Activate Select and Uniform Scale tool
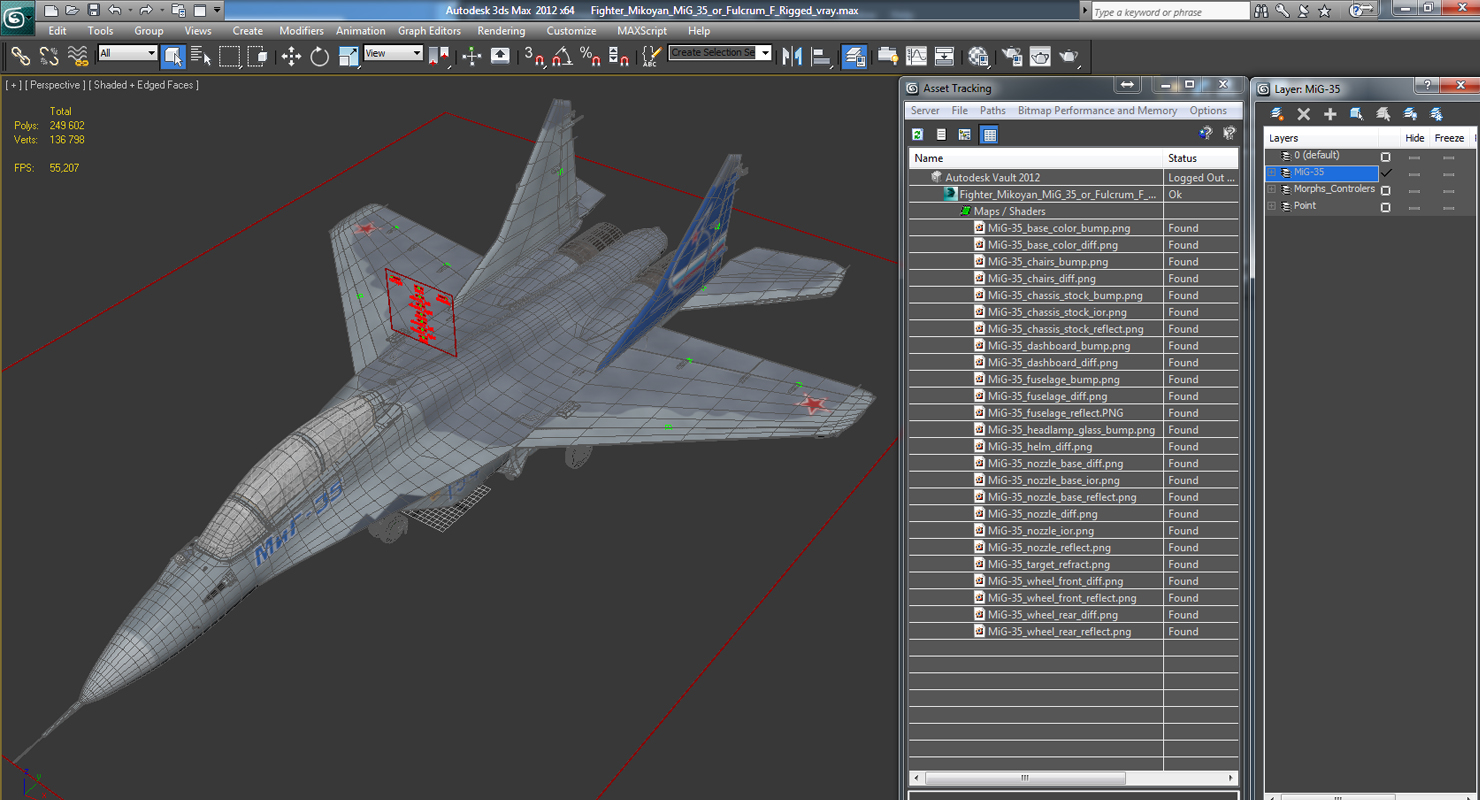The height and width of the screenshot is (800, 1480). 348,57
